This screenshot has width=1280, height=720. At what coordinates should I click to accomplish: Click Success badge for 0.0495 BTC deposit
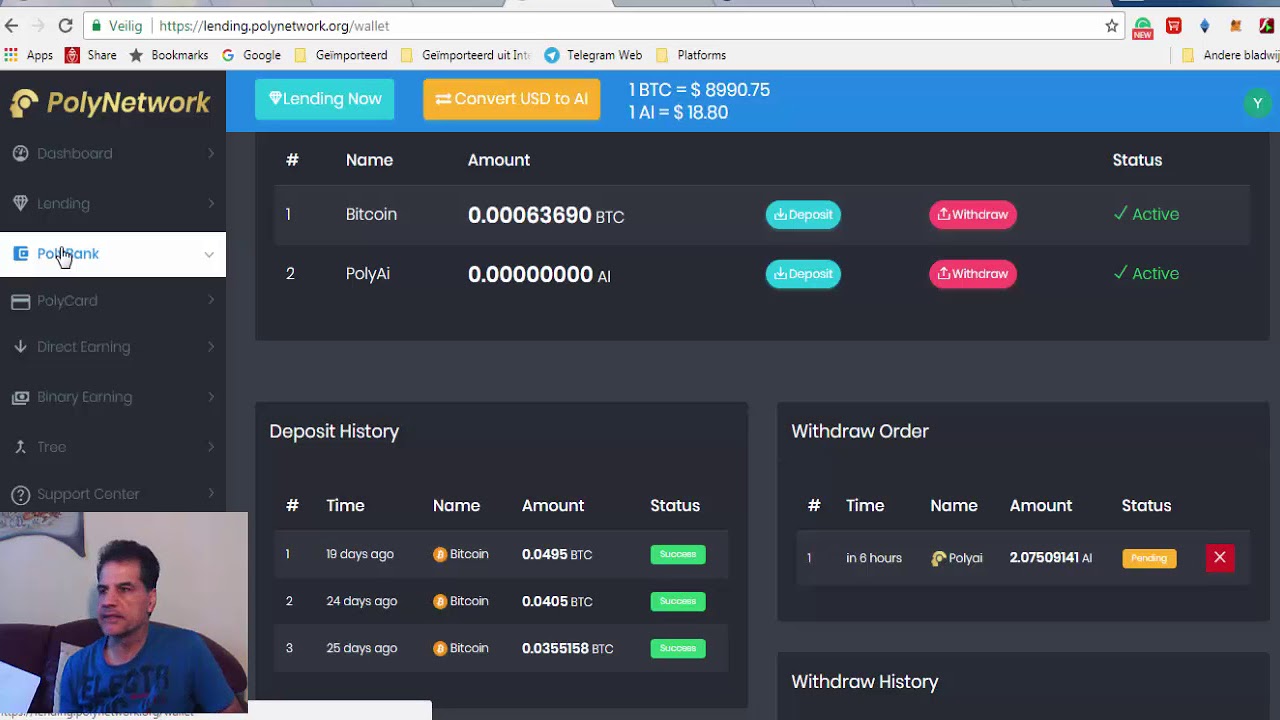click(x=678, y=554)
